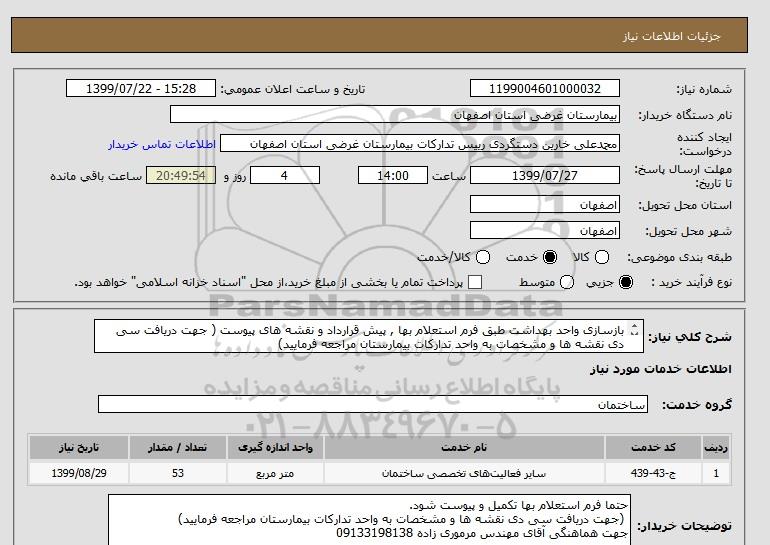Select the کالا radio button

[x=602, y=257]
